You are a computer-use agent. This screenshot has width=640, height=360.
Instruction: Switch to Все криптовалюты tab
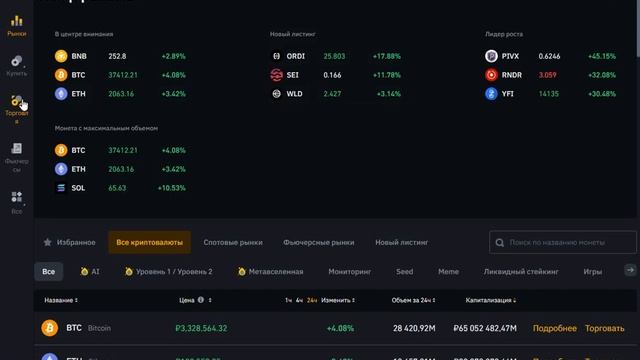tap(149, 242)
